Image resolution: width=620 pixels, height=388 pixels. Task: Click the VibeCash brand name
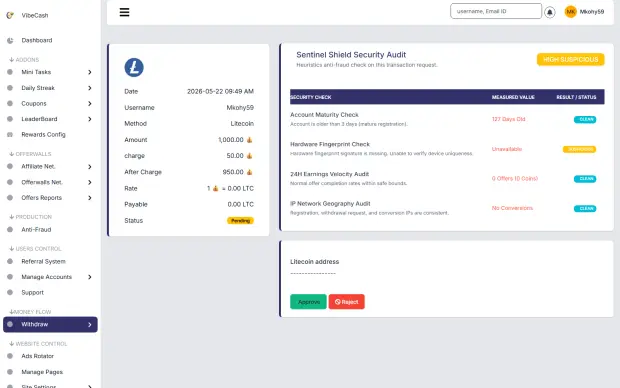click(x=35, y=15)
